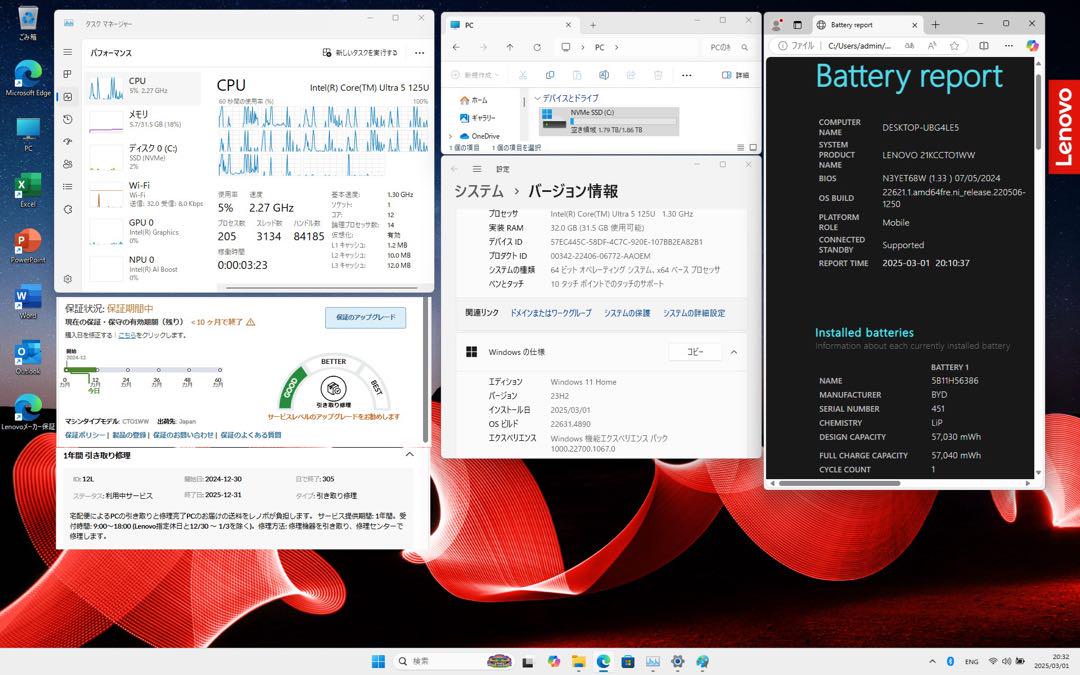Collapse Windows の仕様 section chevron

pyautogui.click(x=734, y=352)
